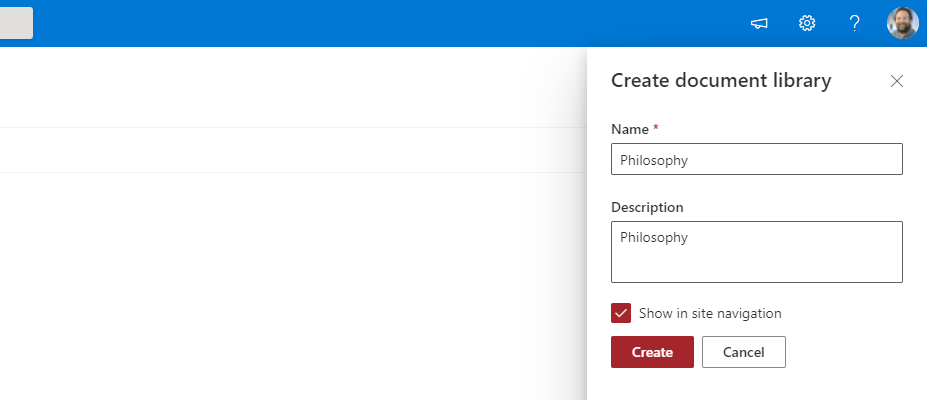Image resolution: width=927 pixels, height=400 pixels.
Task: Open the user profile avatar
Action: pos(902,23)
